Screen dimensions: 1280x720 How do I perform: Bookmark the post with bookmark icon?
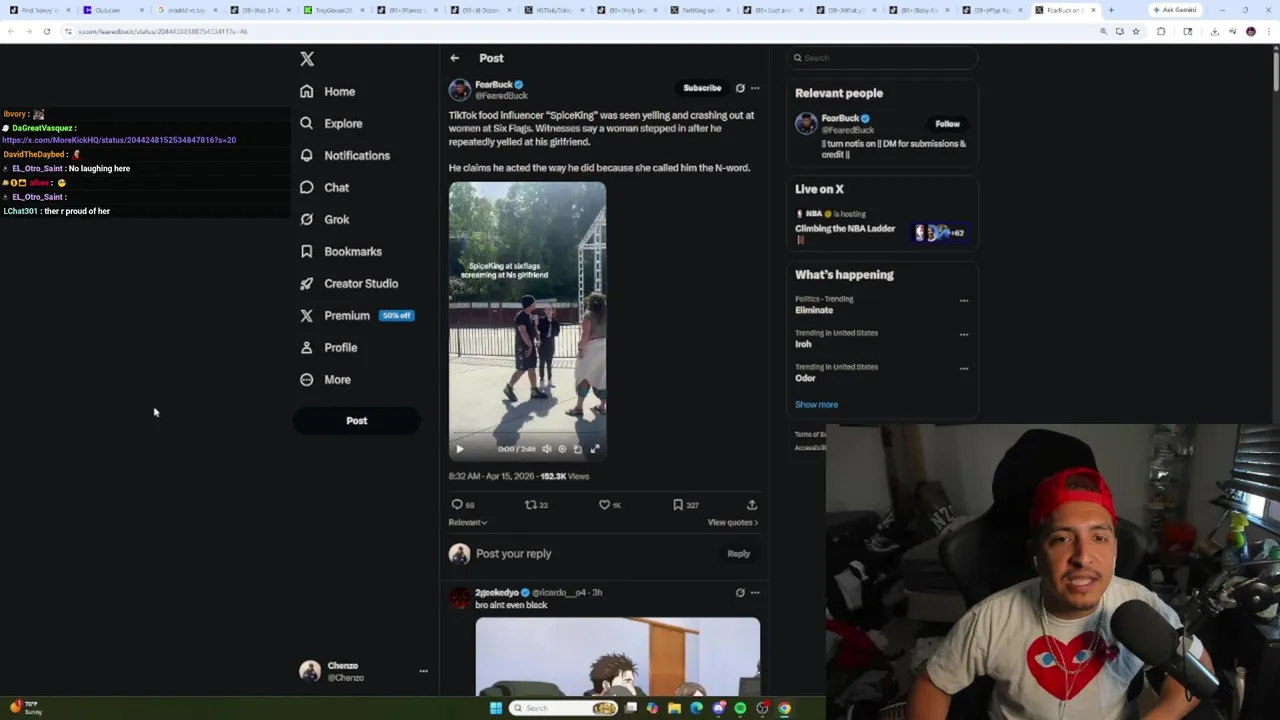click(678, 505)
